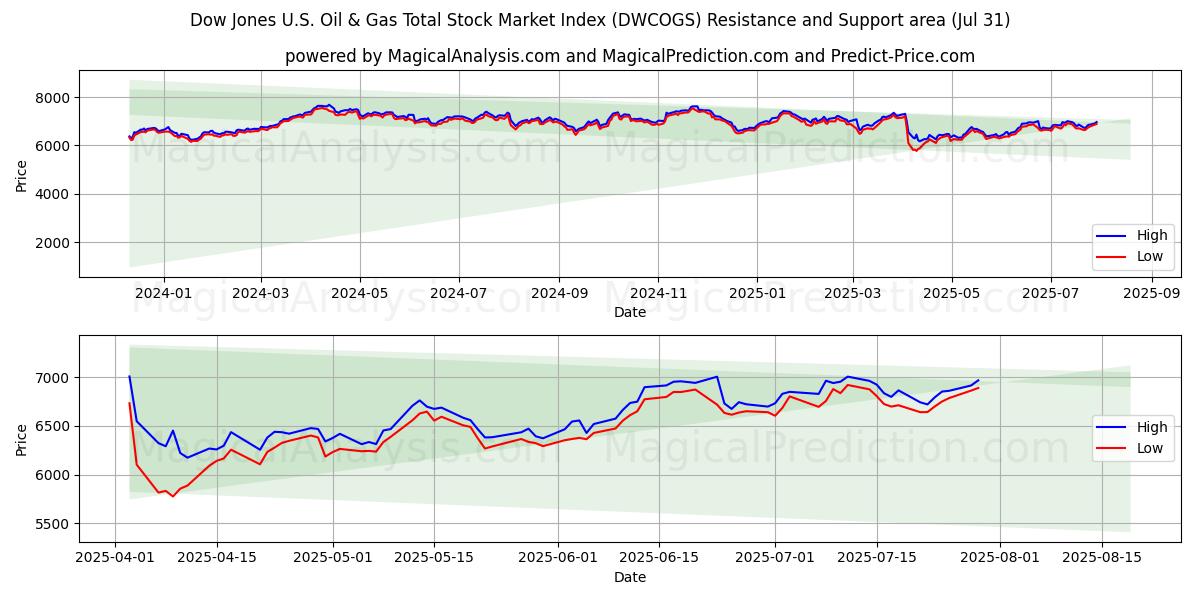Click the 2025-09 tick label

[1152, 293]
